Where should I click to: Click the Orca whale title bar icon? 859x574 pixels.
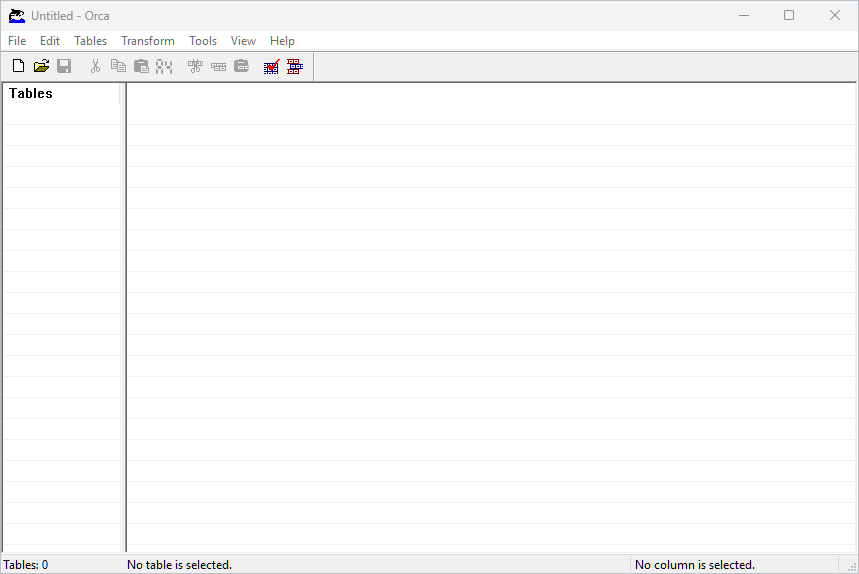pyautogui.click(x=17, y=16)
